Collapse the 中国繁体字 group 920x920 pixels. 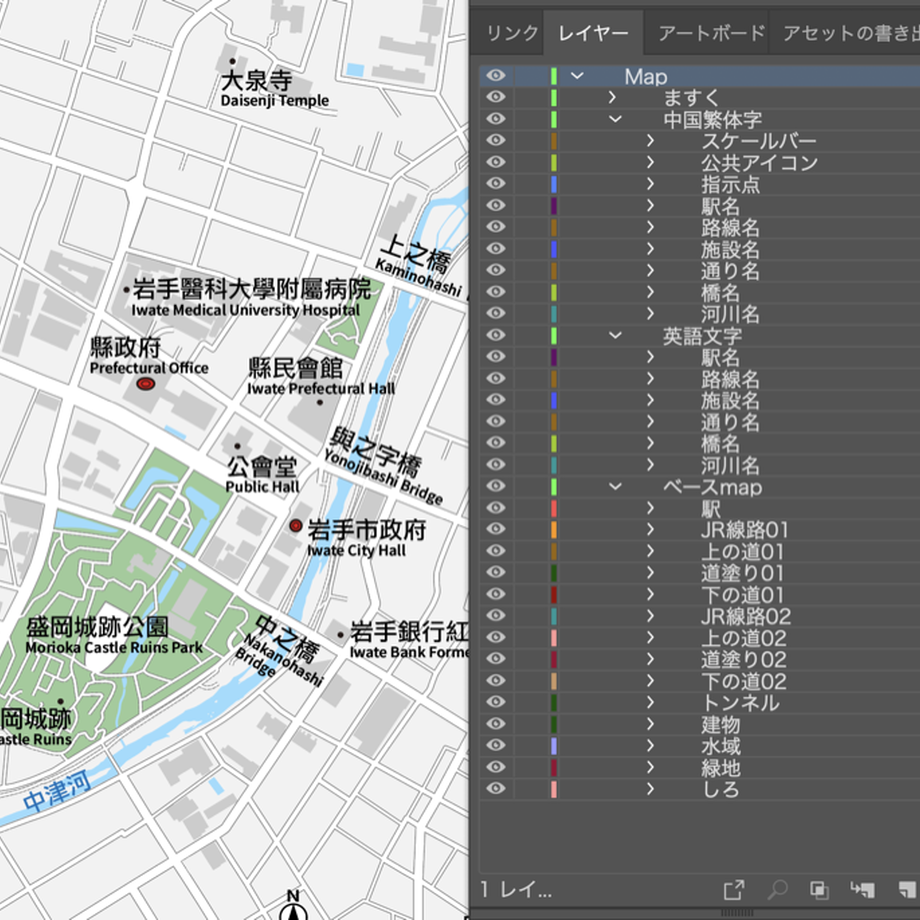pyautogui.click(x=615, y=119)
